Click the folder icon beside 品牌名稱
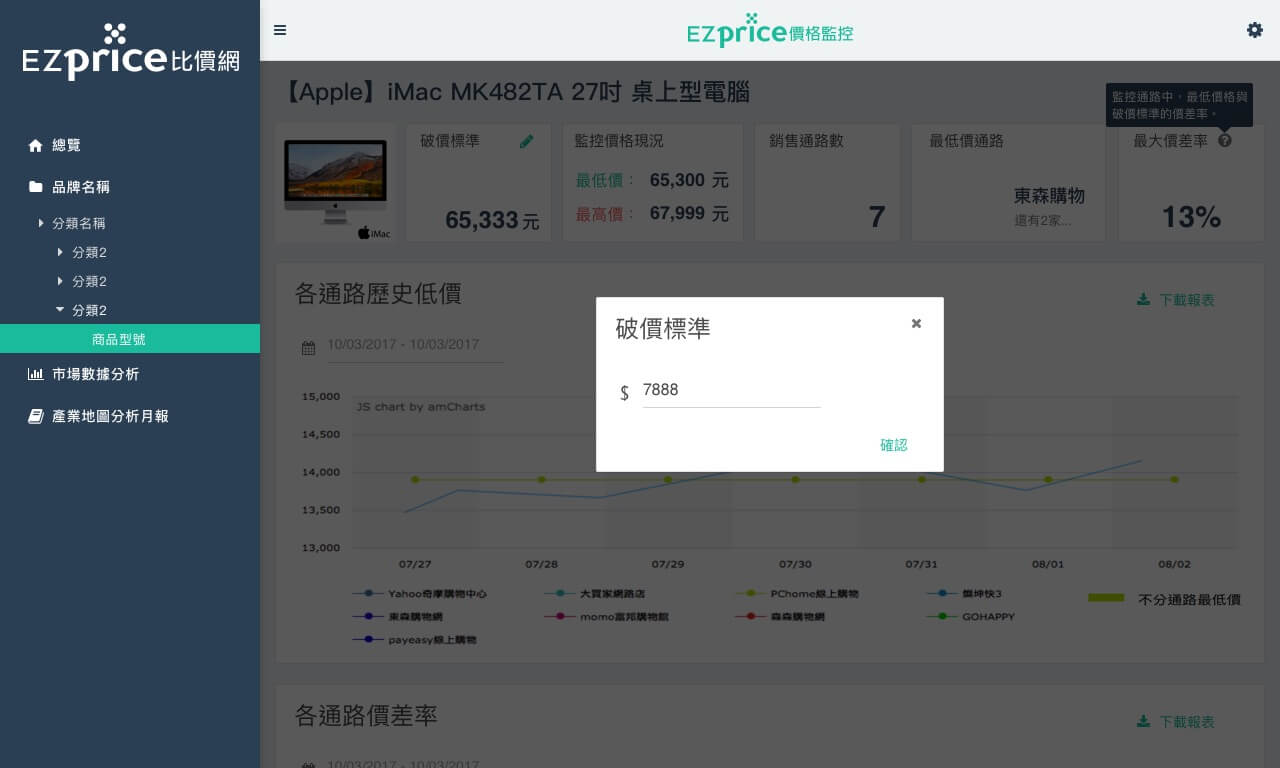The width and height of the screenshot is (1280, 768). coord(36,187)
